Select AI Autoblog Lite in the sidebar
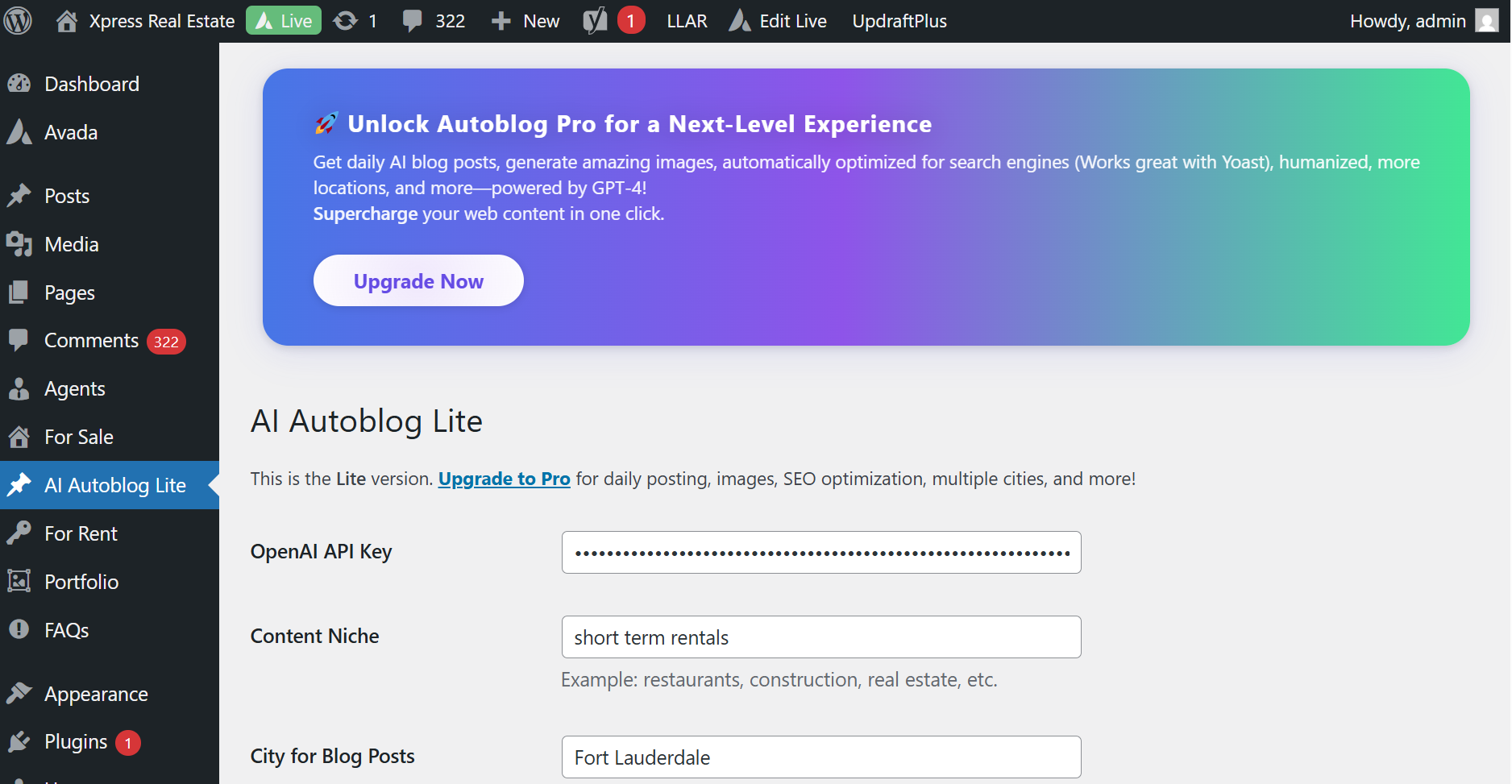1512x784 pixels. [115, 485]
